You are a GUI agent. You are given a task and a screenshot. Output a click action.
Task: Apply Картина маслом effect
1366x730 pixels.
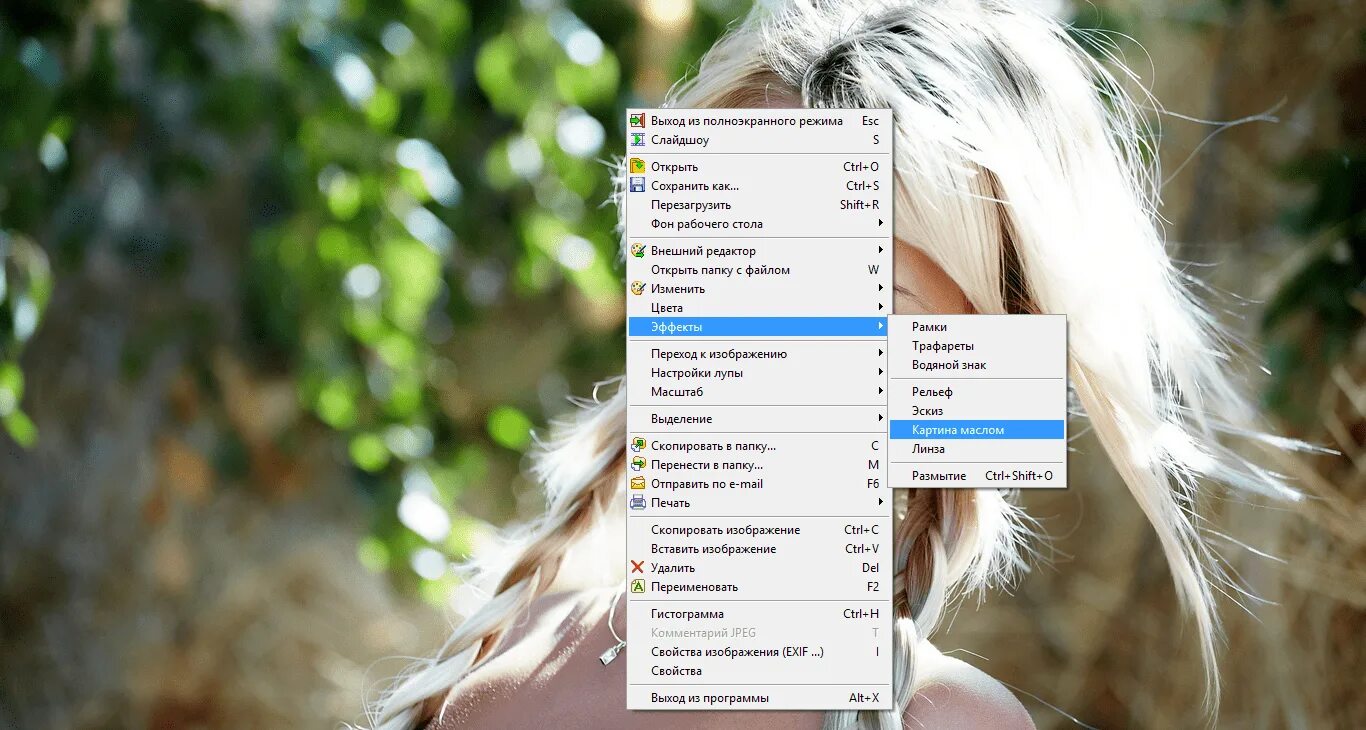point(977,430)
